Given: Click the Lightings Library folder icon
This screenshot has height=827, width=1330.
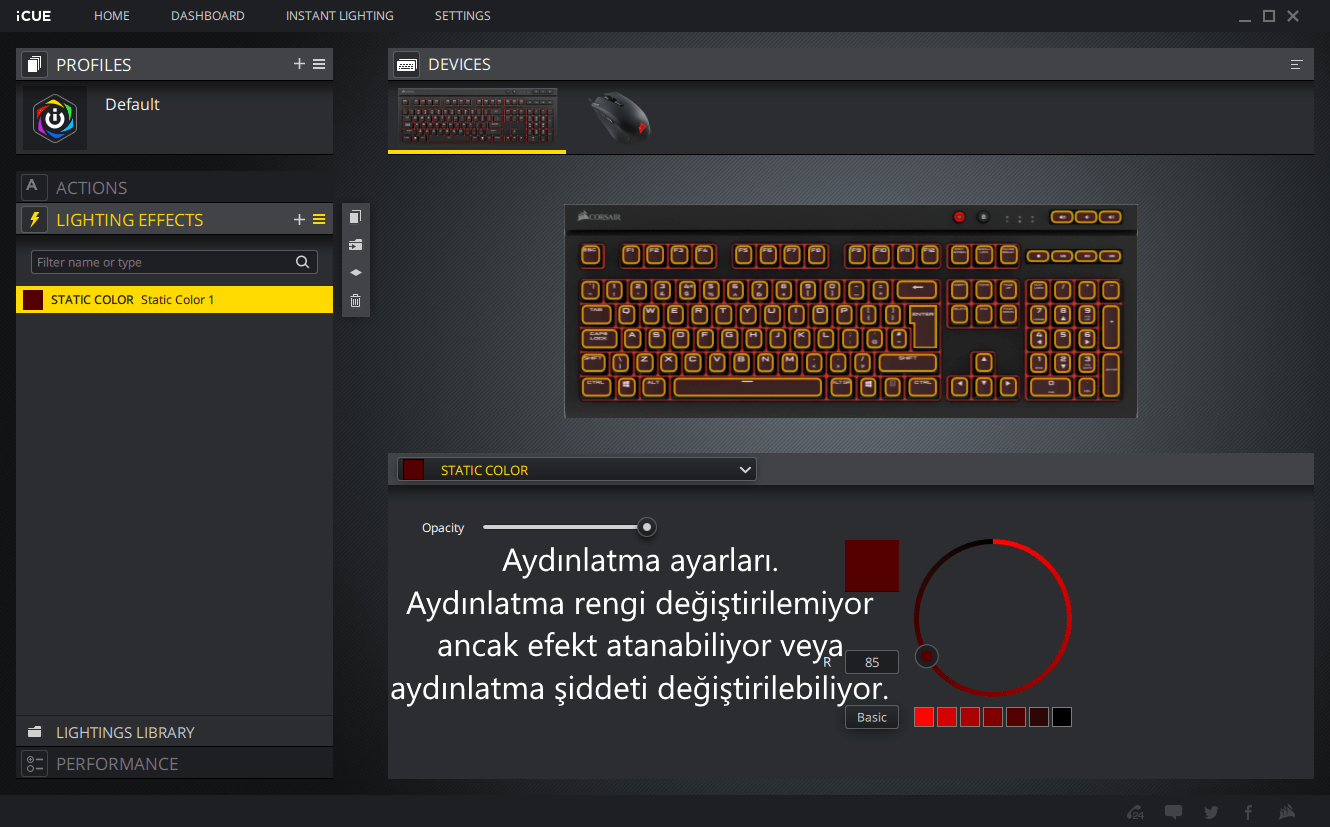Looking at the screenshot, I should click(x=34, y=732).
